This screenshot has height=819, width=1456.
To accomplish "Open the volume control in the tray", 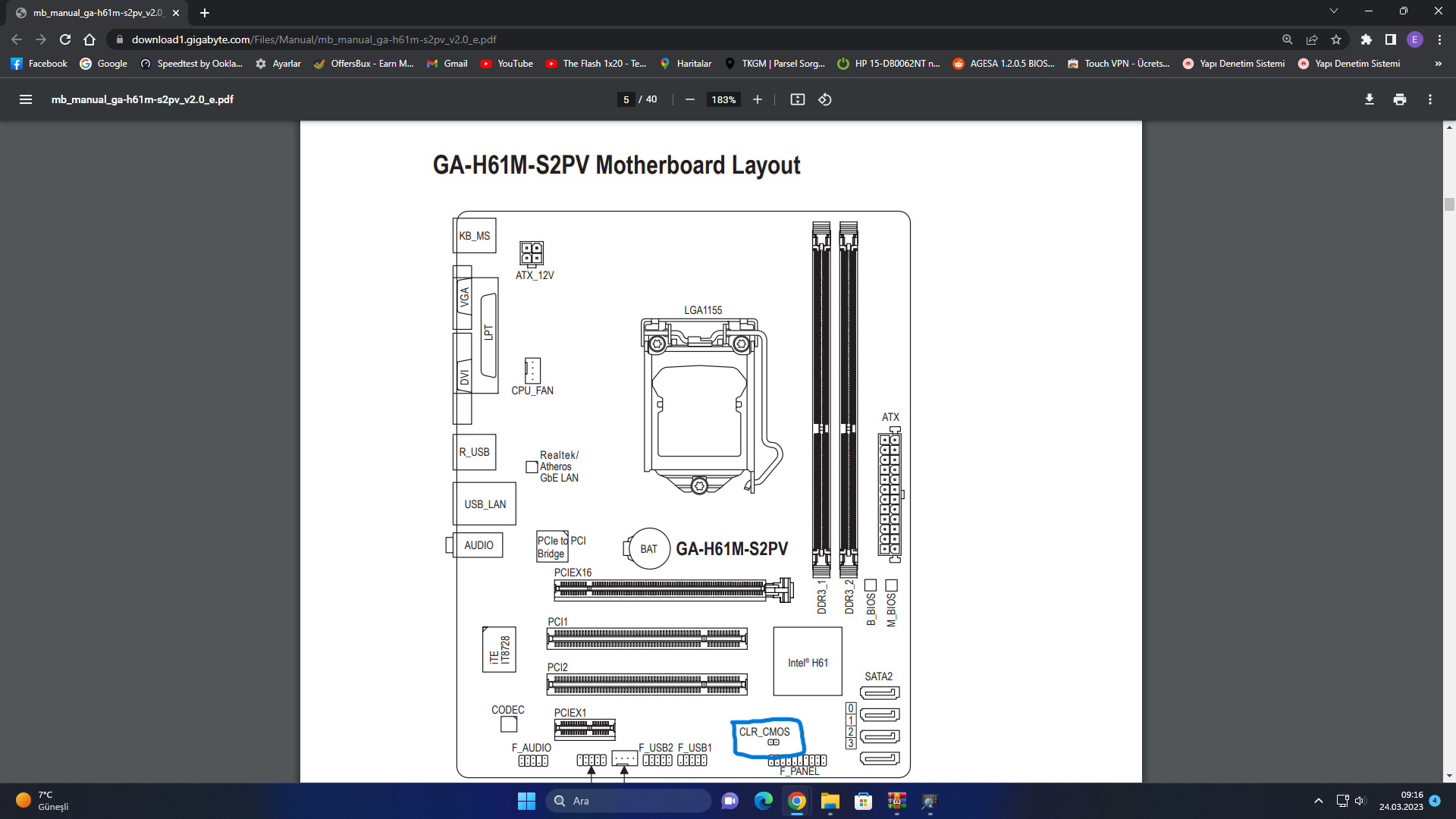I will tap(1360, 801).
